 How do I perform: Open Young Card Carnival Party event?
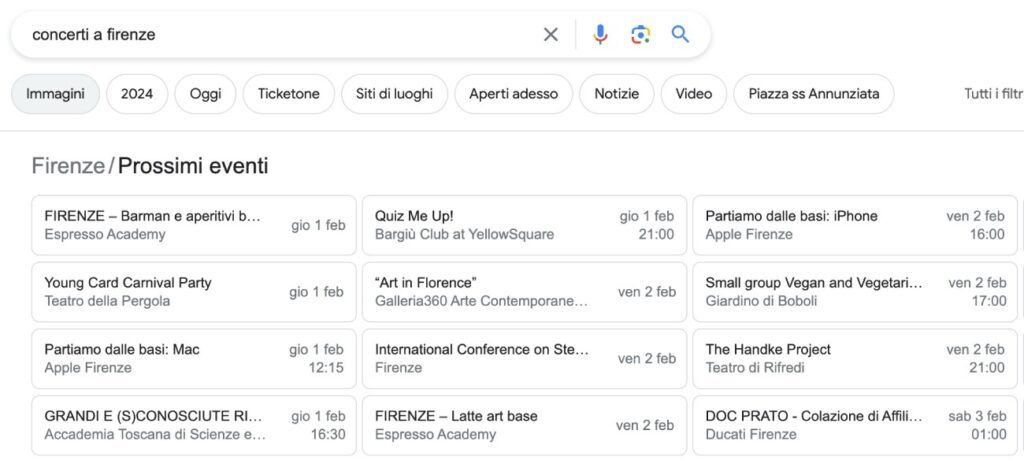click(x=194, y=292)
